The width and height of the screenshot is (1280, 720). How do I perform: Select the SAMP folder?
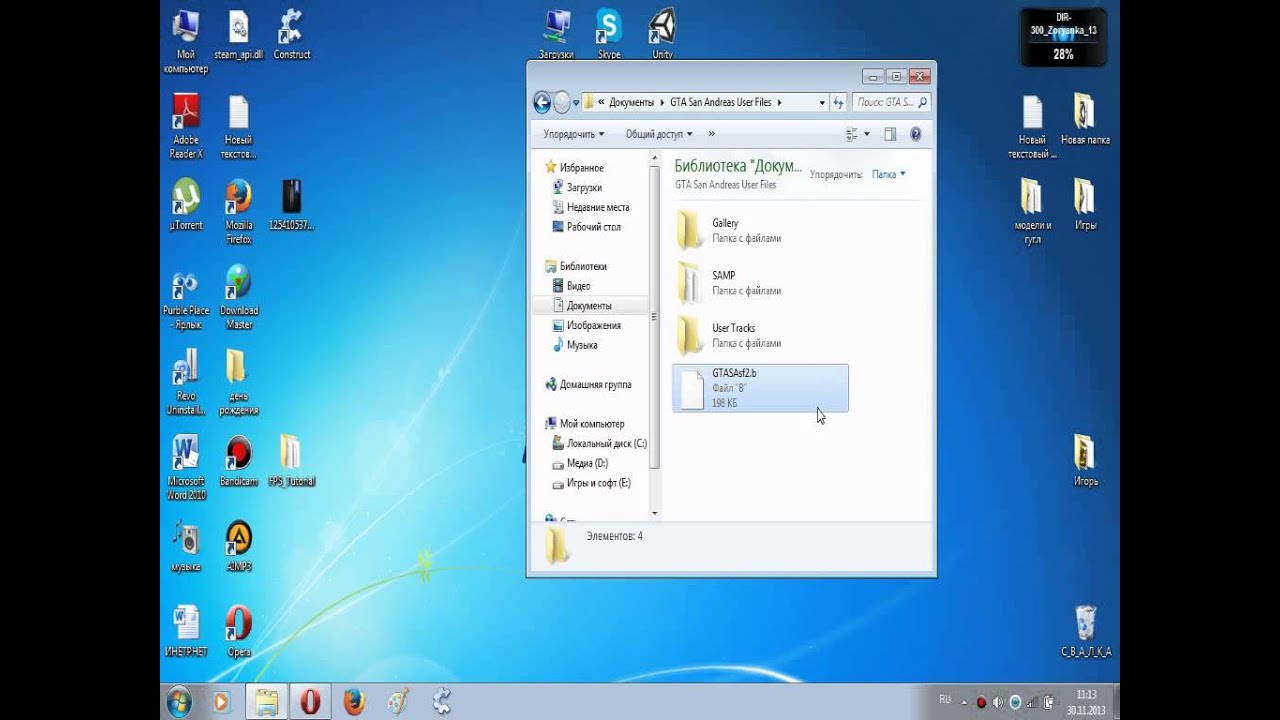760,283
